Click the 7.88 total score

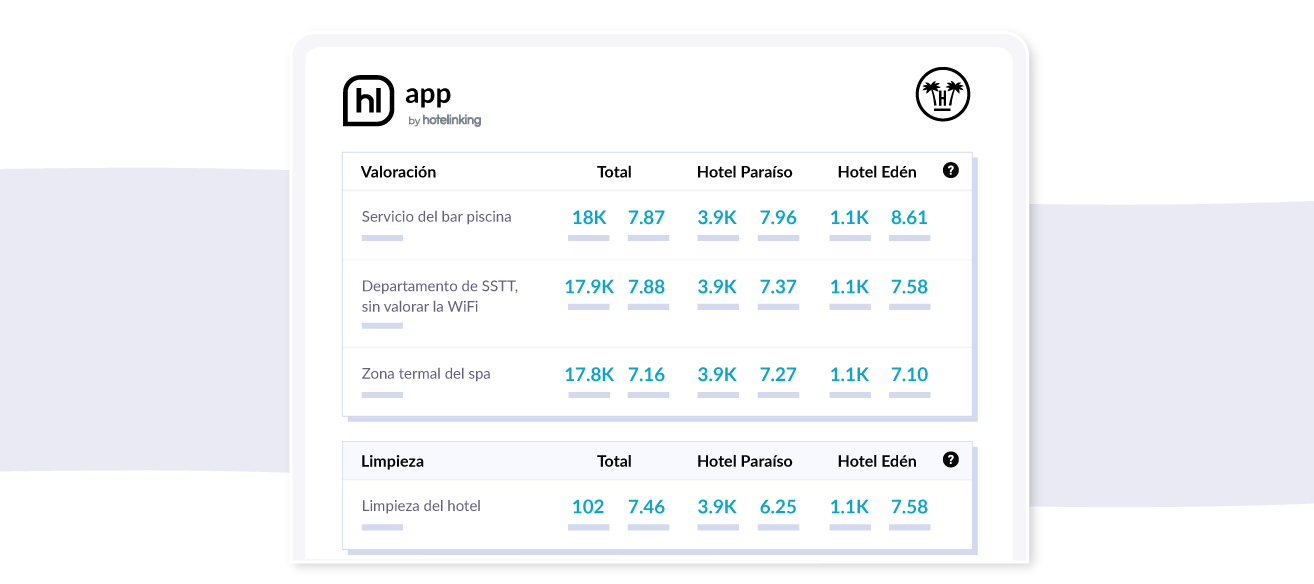(646, 287)
